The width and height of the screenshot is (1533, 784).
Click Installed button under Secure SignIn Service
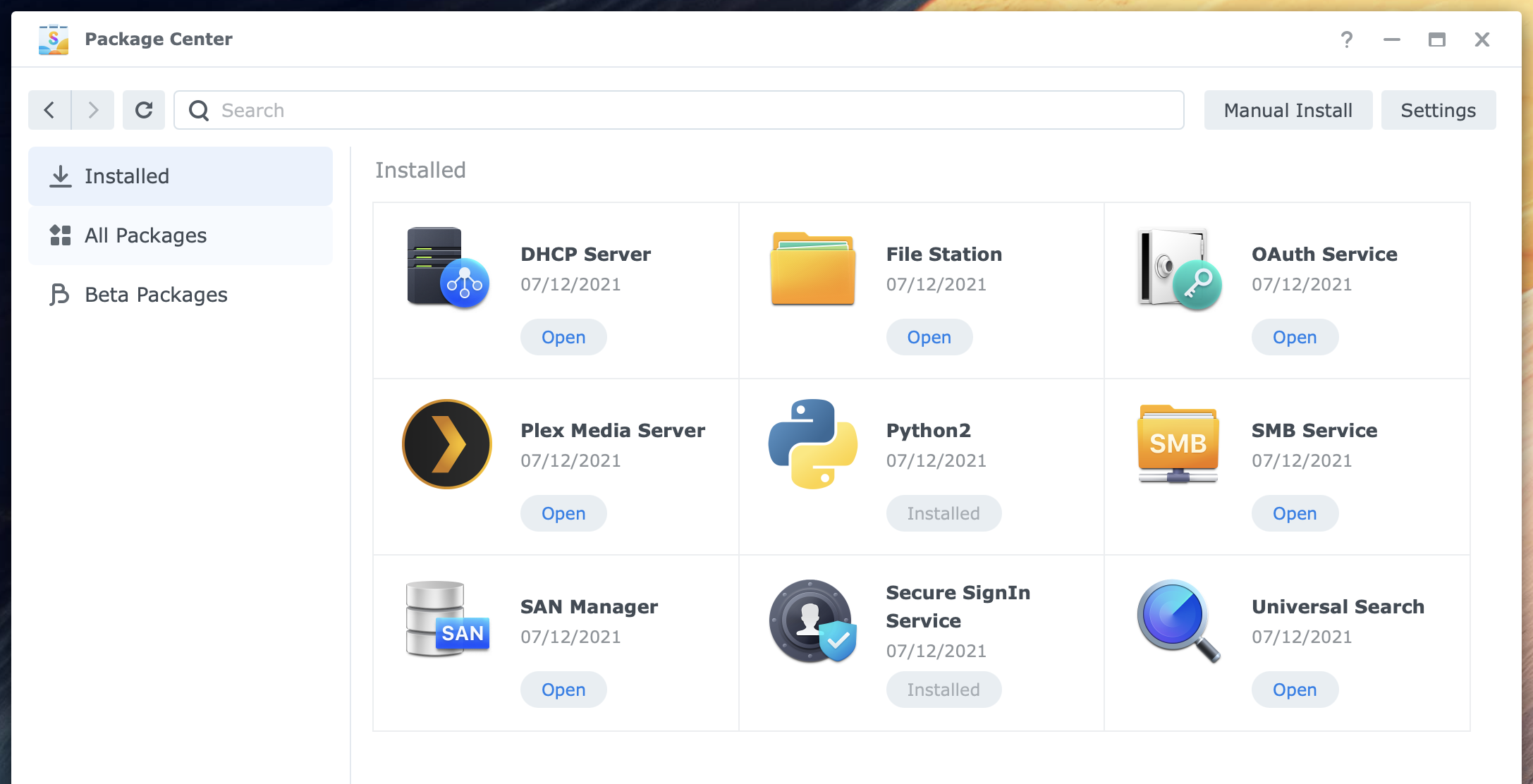click(x=943, y=690)
